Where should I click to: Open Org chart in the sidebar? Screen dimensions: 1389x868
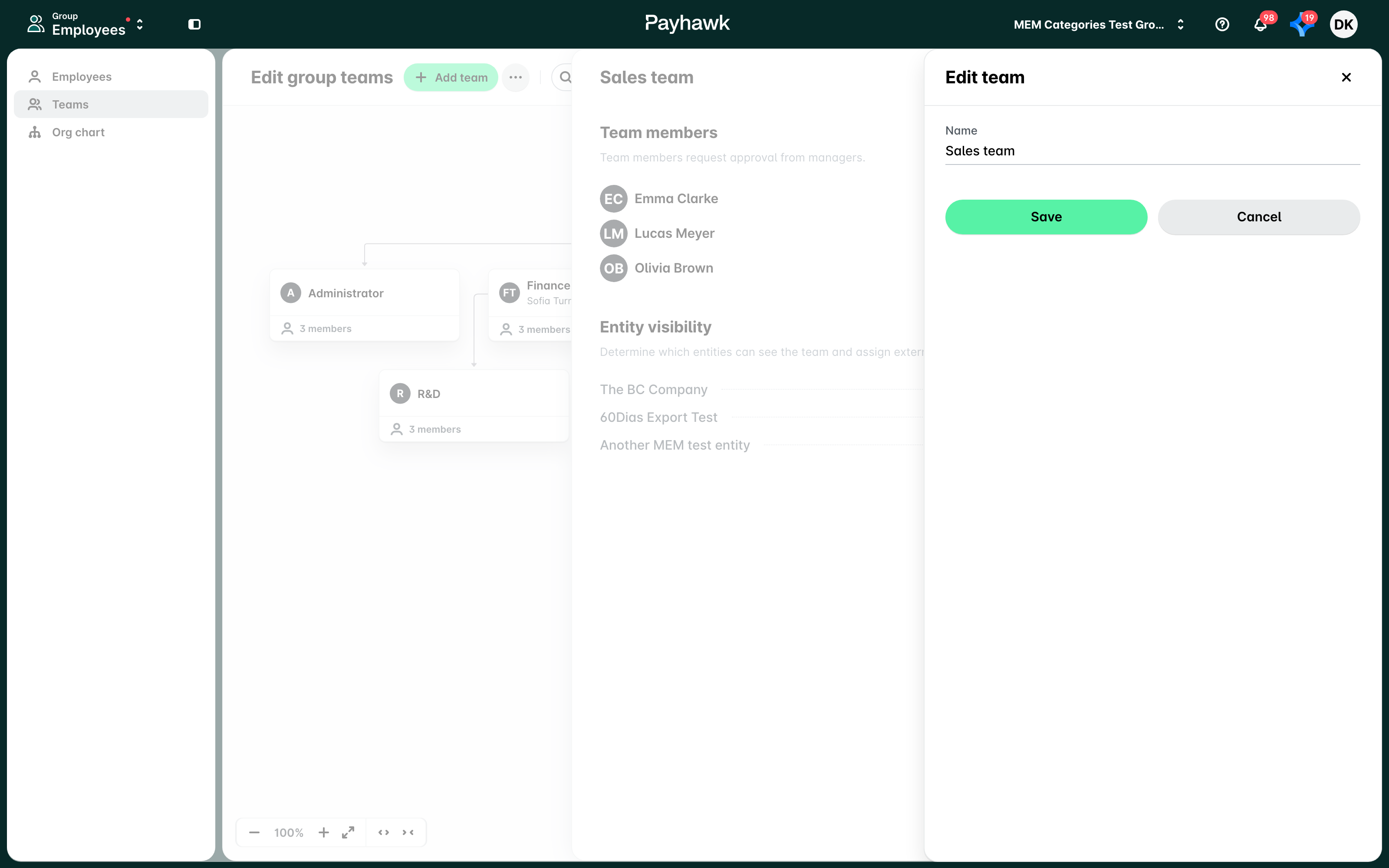pos(111,132)
